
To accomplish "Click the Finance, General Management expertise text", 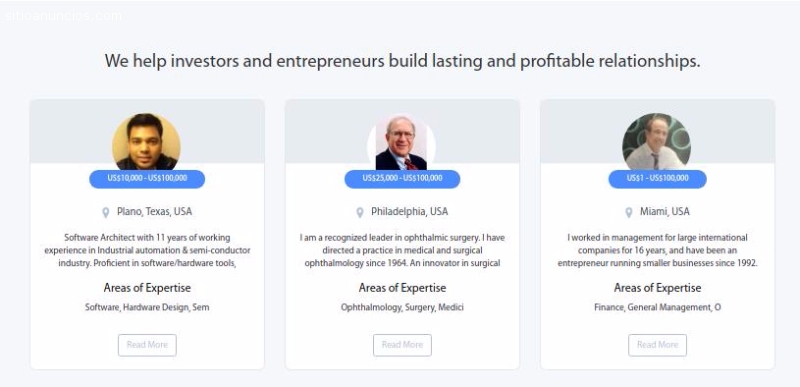I will coord(657,307).
